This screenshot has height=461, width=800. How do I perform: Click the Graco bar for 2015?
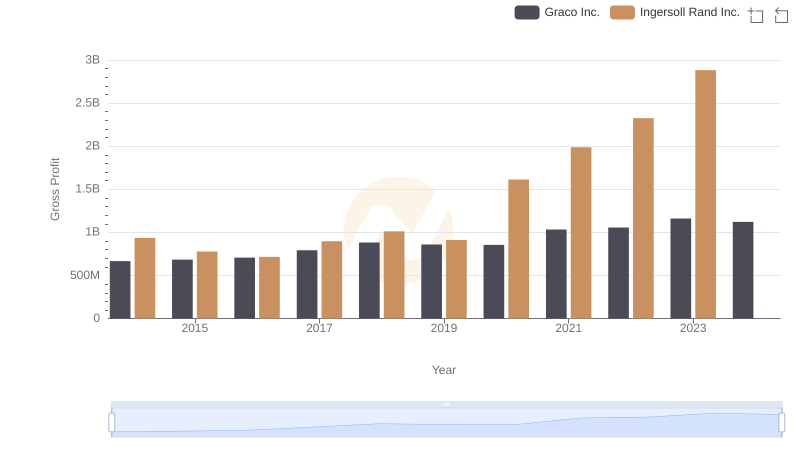coord(182,289)
